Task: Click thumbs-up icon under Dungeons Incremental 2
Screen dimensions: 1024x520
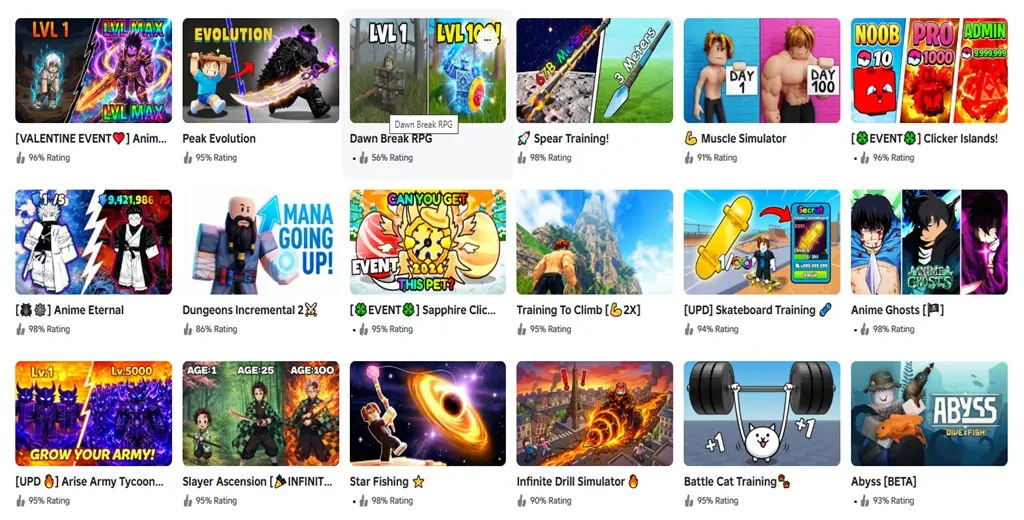Action: click(187, 329)
